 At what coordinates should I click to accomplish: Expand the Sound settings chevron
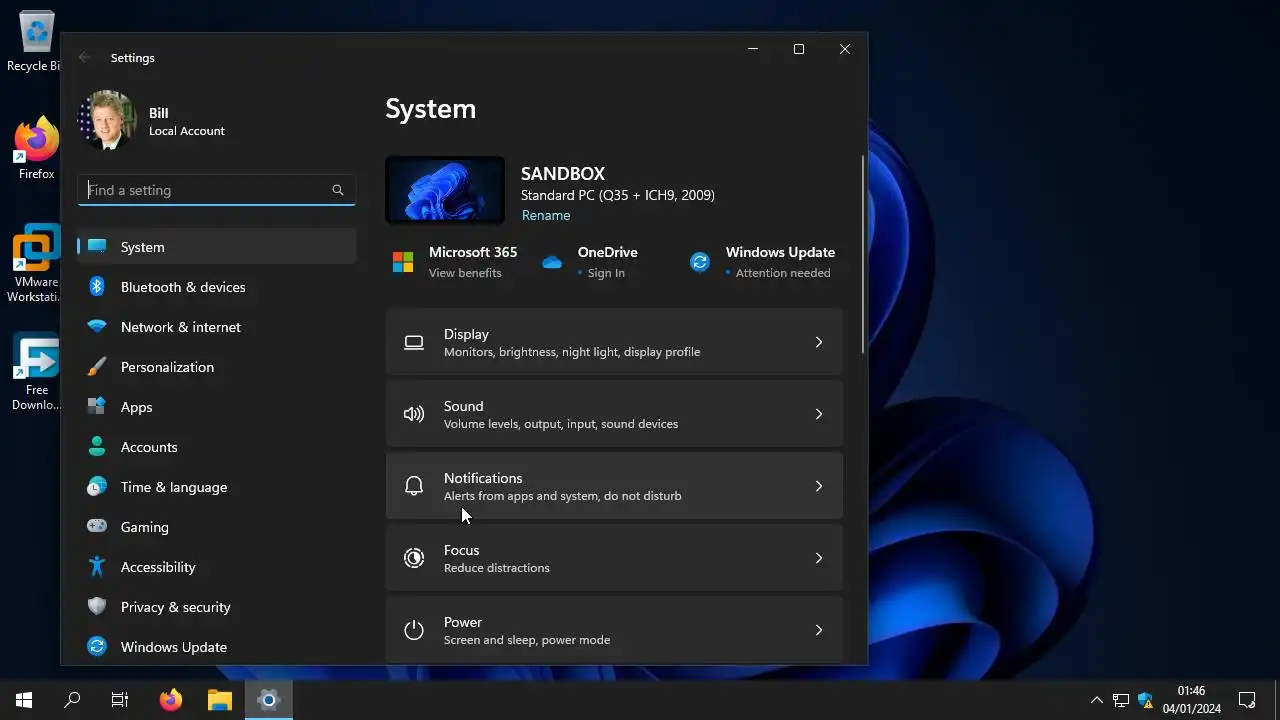pos(818,414)
